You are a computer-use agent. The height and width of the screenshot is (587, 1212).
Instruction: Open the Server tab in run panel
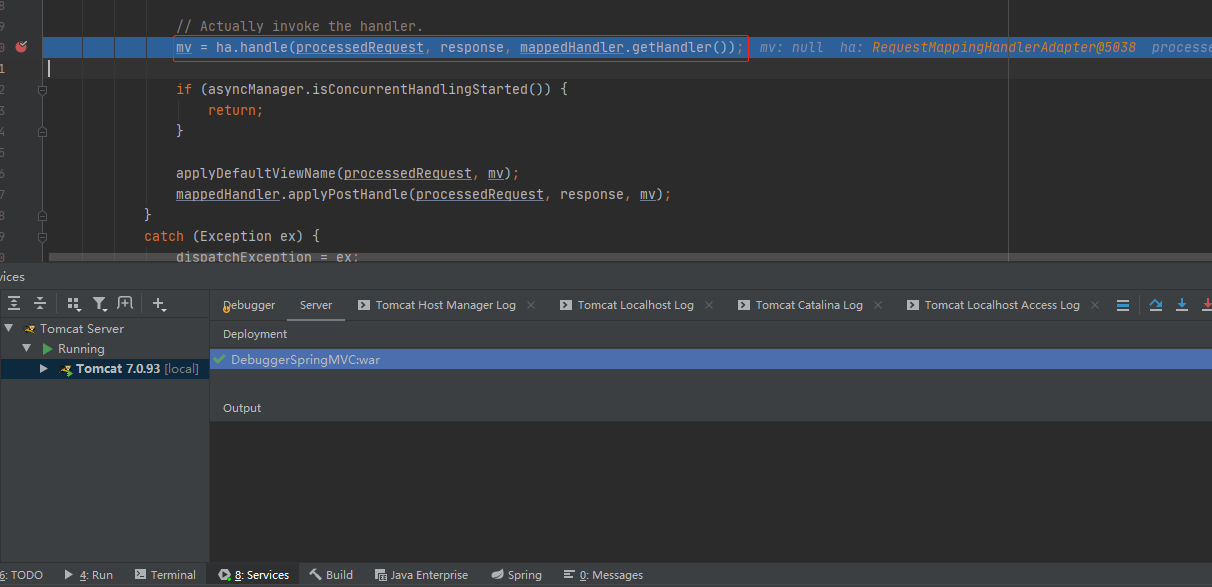315,305
